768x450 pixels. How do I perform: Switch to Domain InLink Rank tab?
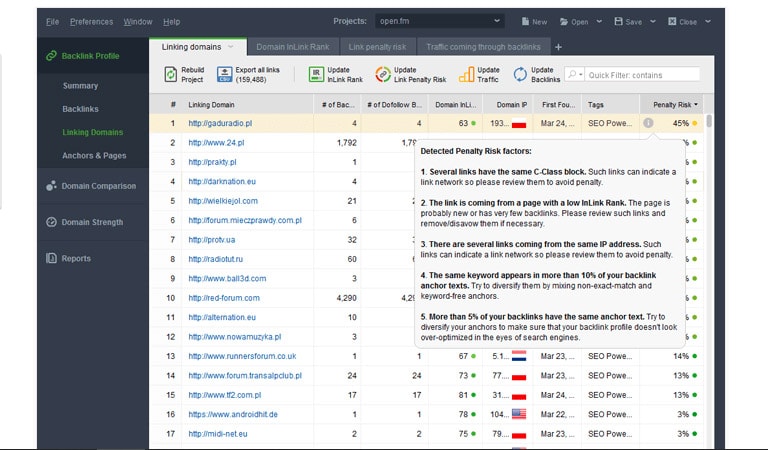(293, 47)
